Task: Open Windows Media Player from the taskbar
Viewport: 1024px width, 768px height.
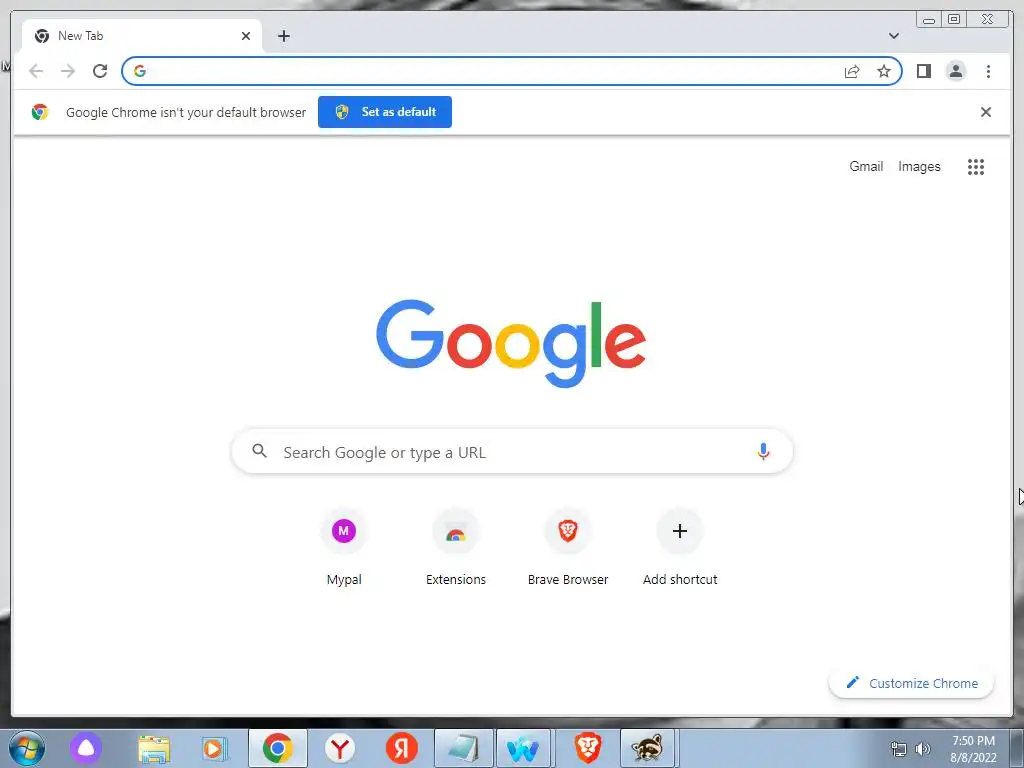Action: tap(214, 748)
